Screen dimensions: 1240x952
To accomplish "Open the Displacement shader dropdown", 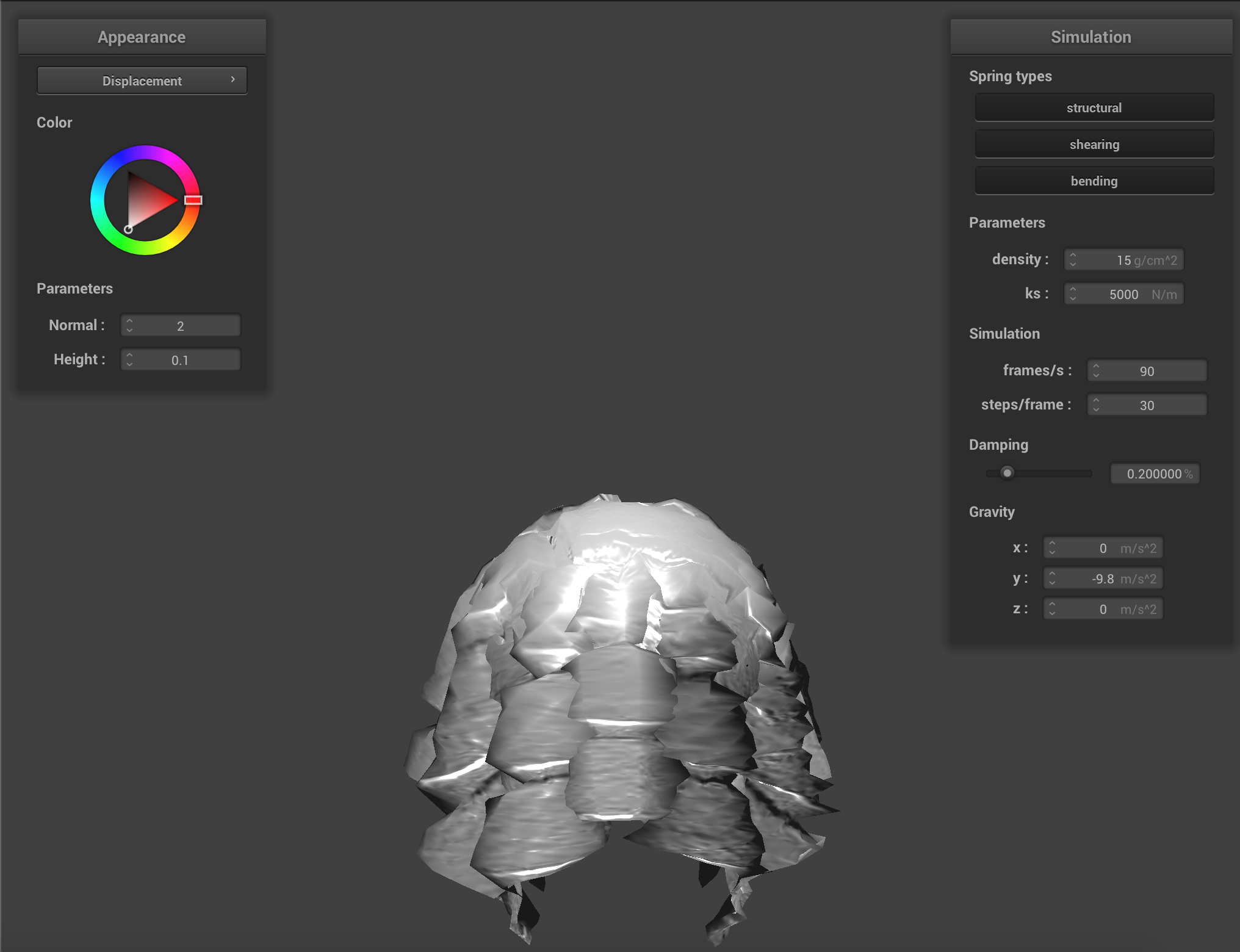I will (142, 81).
